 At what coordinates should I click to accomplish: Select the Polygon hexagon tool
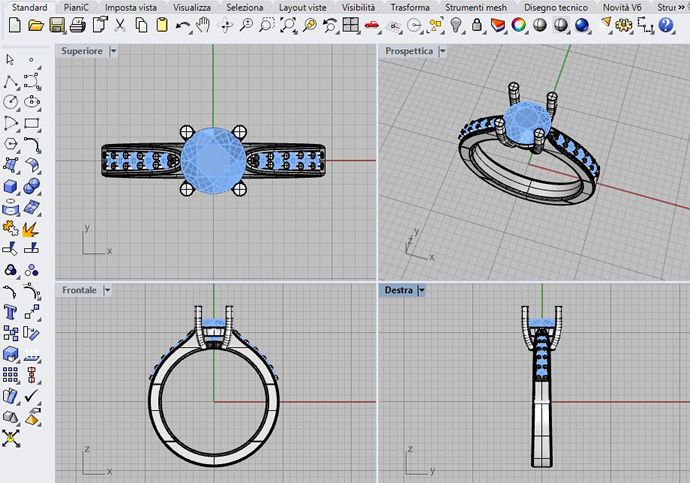[10, 144]
